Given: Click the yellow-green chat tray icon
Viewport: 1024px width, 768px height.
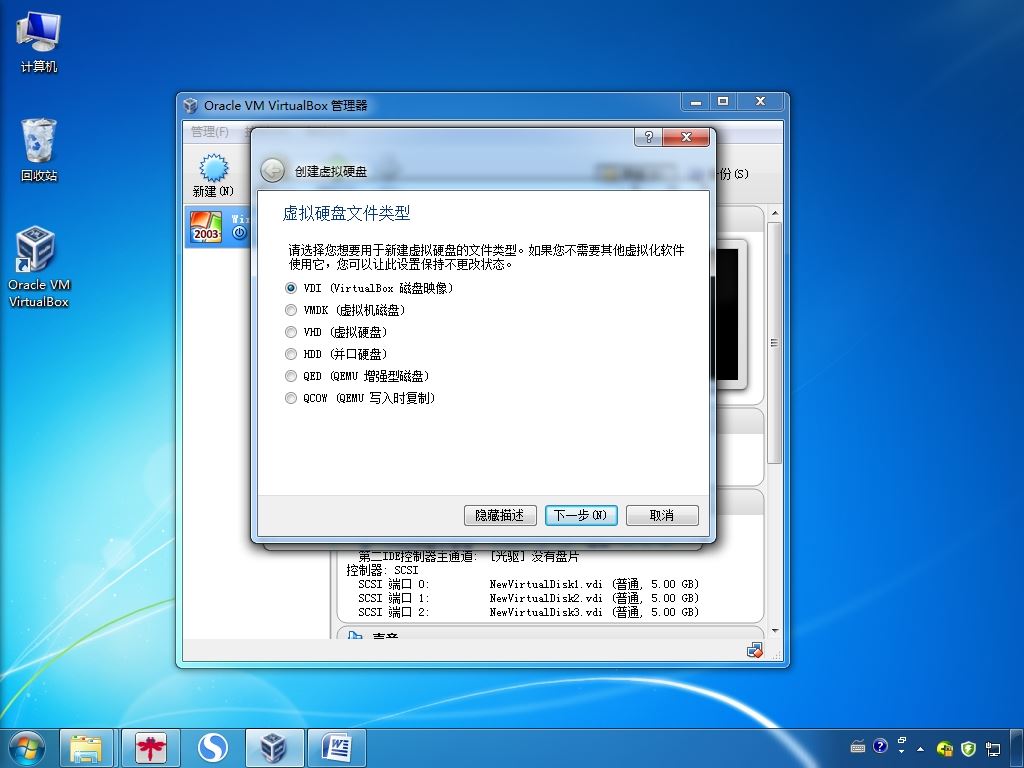Looking at the screenshot, I should (x=944, y=748).
